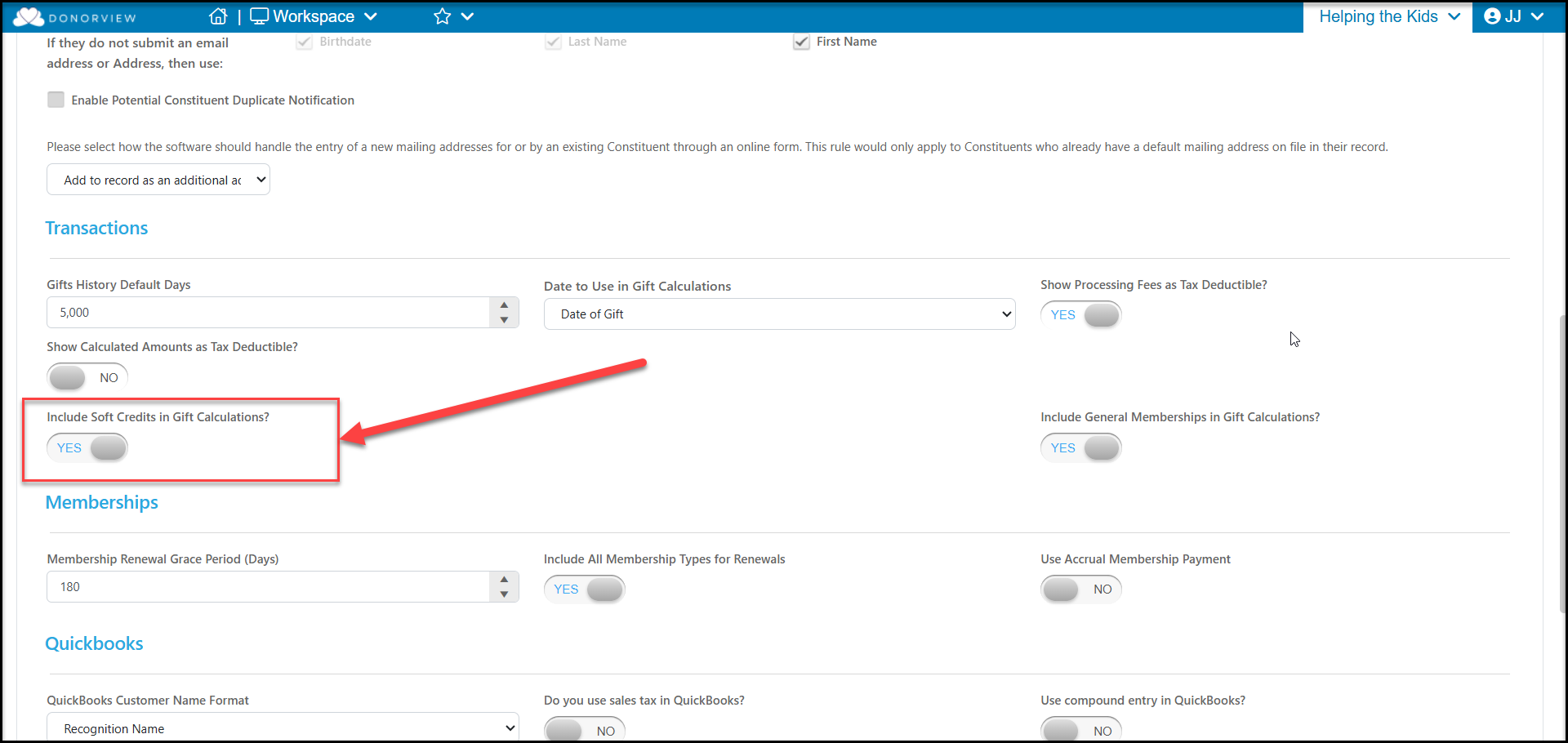
Task: Expand the favorites star dropdown chevron
Action: 467,16
